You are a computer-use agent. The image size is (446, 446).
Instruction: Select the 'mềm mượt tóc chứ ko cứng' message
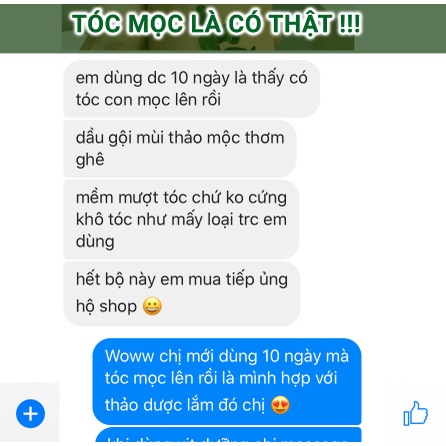point(181,219)
